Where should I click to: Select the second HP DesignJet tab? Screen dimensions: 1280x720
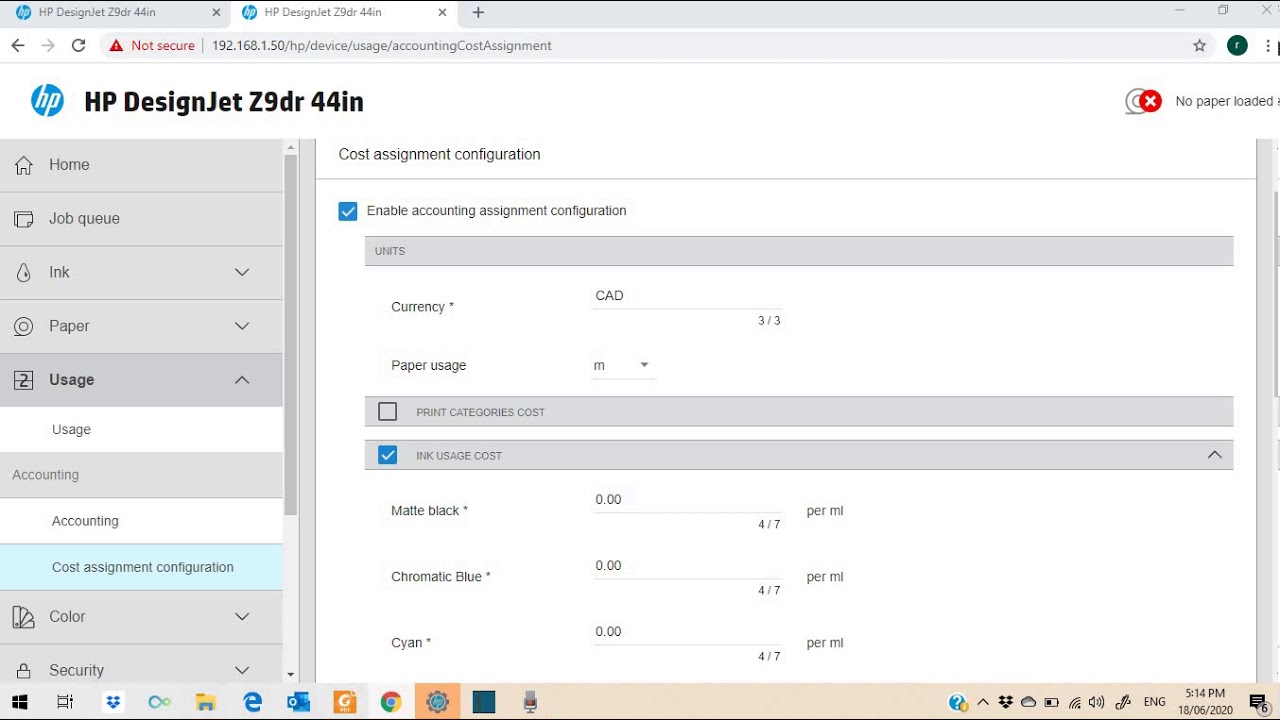342,13
